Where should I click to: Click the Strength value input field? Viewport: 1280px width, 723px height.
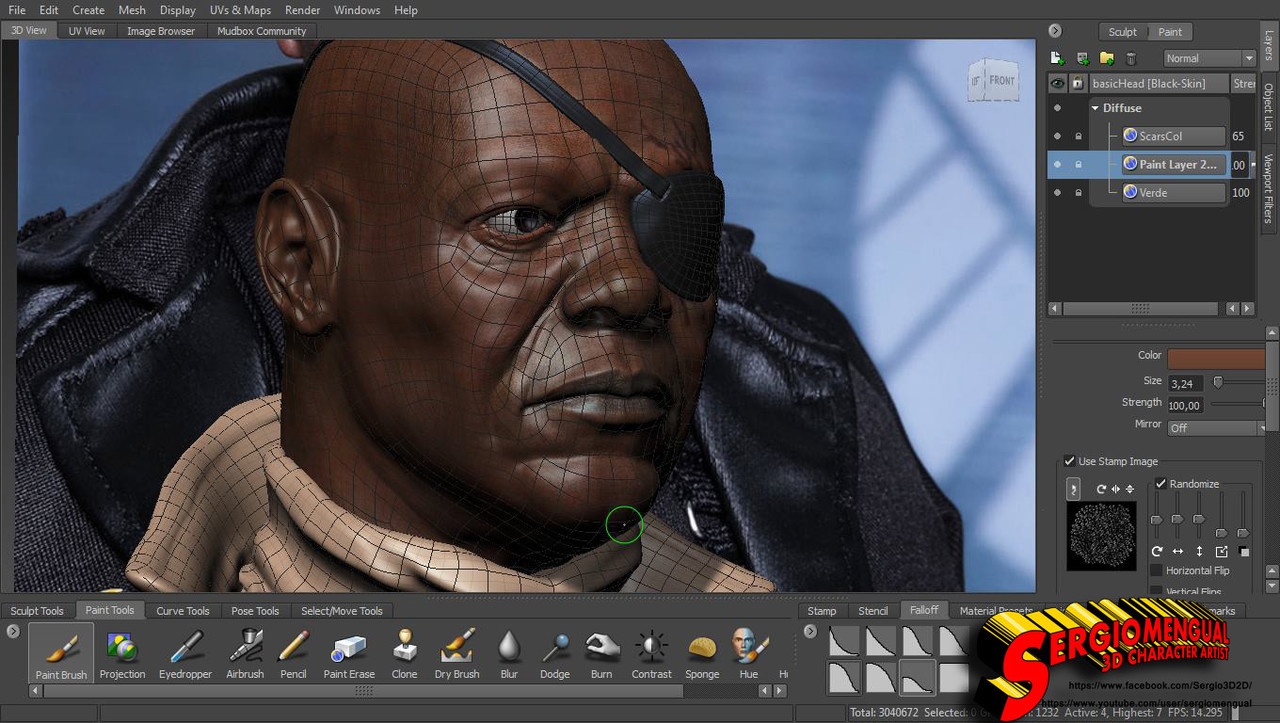click(1186, 405)
